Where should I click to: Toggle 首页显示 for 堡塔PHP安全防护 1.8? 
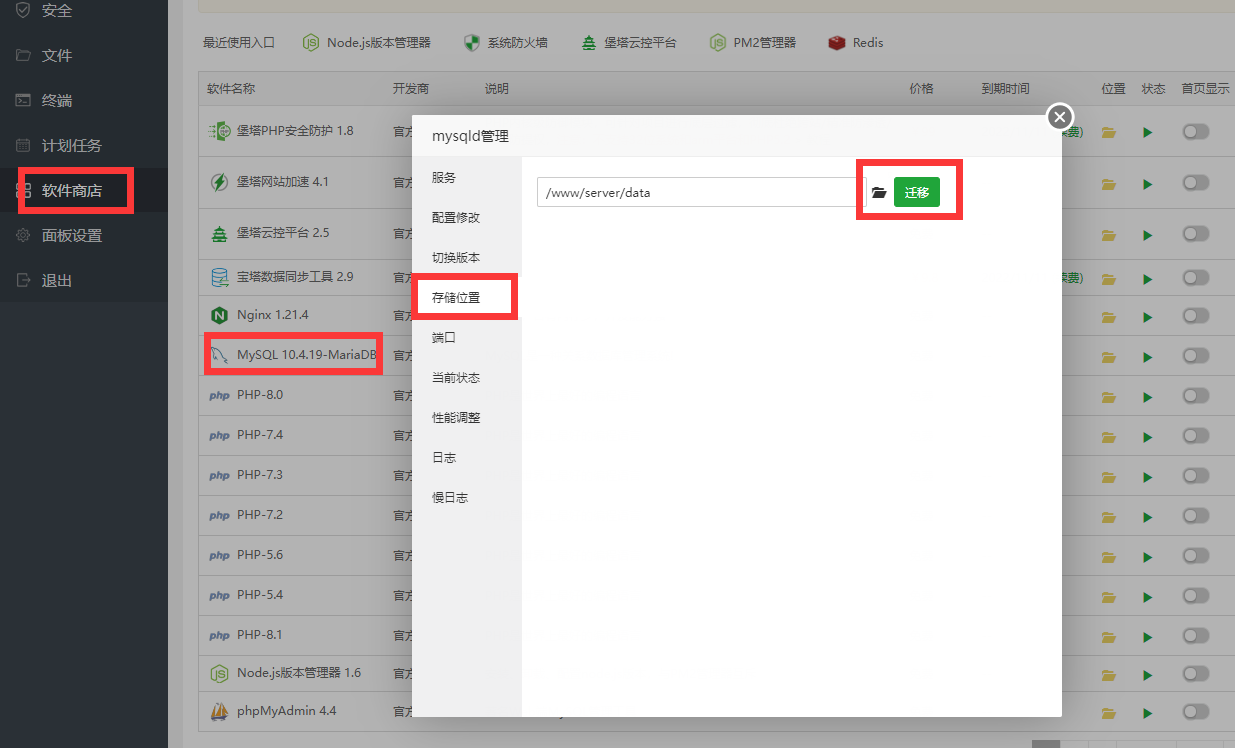[1196, 131]
